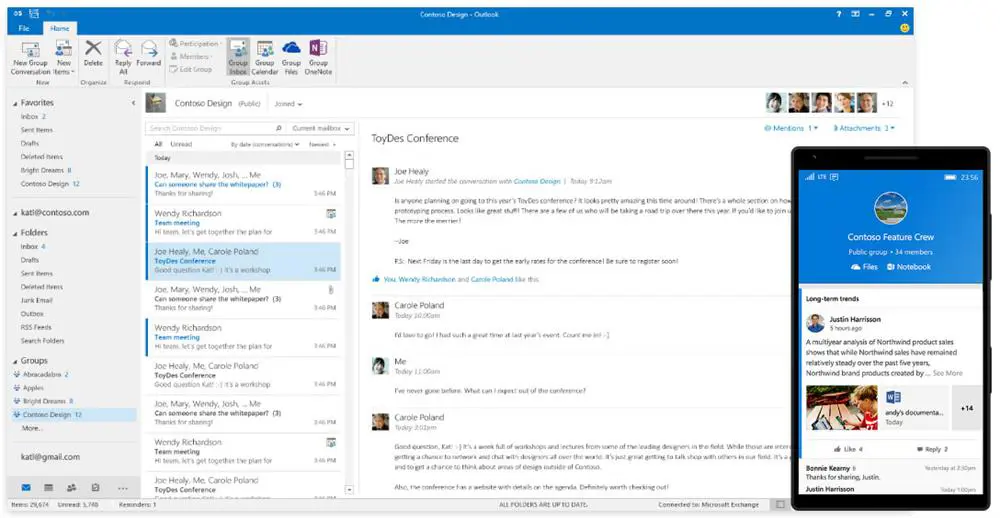Image resolution: width=1000 pixels, height=518 pixels.
Task: Expand the Attachments 3 dropdown
Action: pos(864,128)
